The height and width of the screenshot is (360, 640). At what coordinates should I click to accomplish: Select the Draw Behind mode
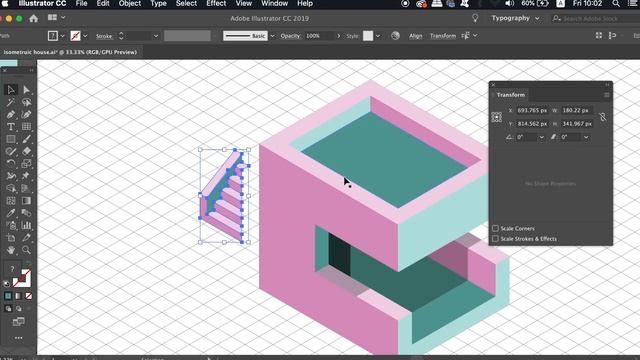pyautogui.click(x=19, y=309)
